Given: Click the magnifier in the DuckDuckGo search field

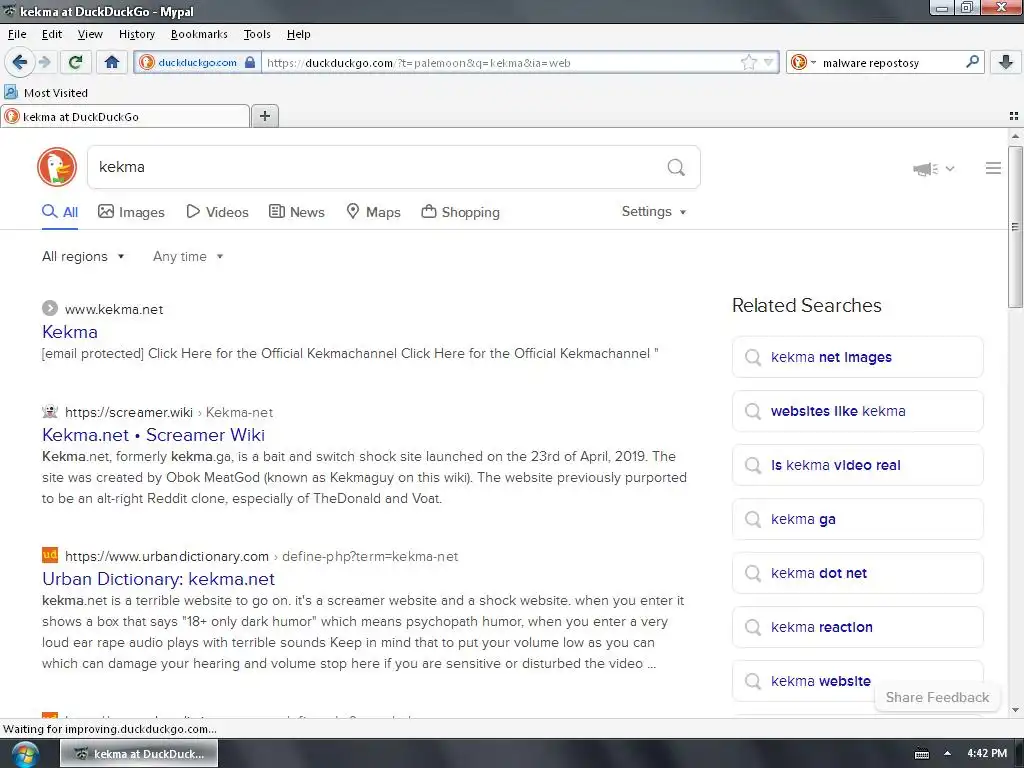Looking at the screenshot, I should tap(676, 168).
